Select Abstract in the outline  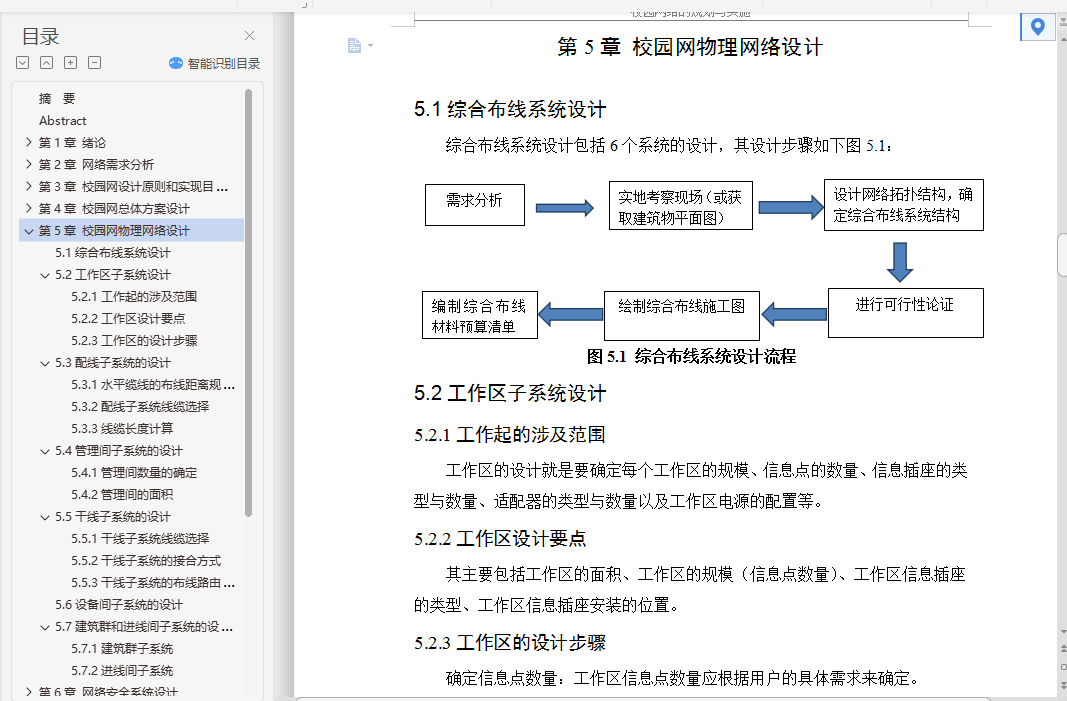coord(63,120)
